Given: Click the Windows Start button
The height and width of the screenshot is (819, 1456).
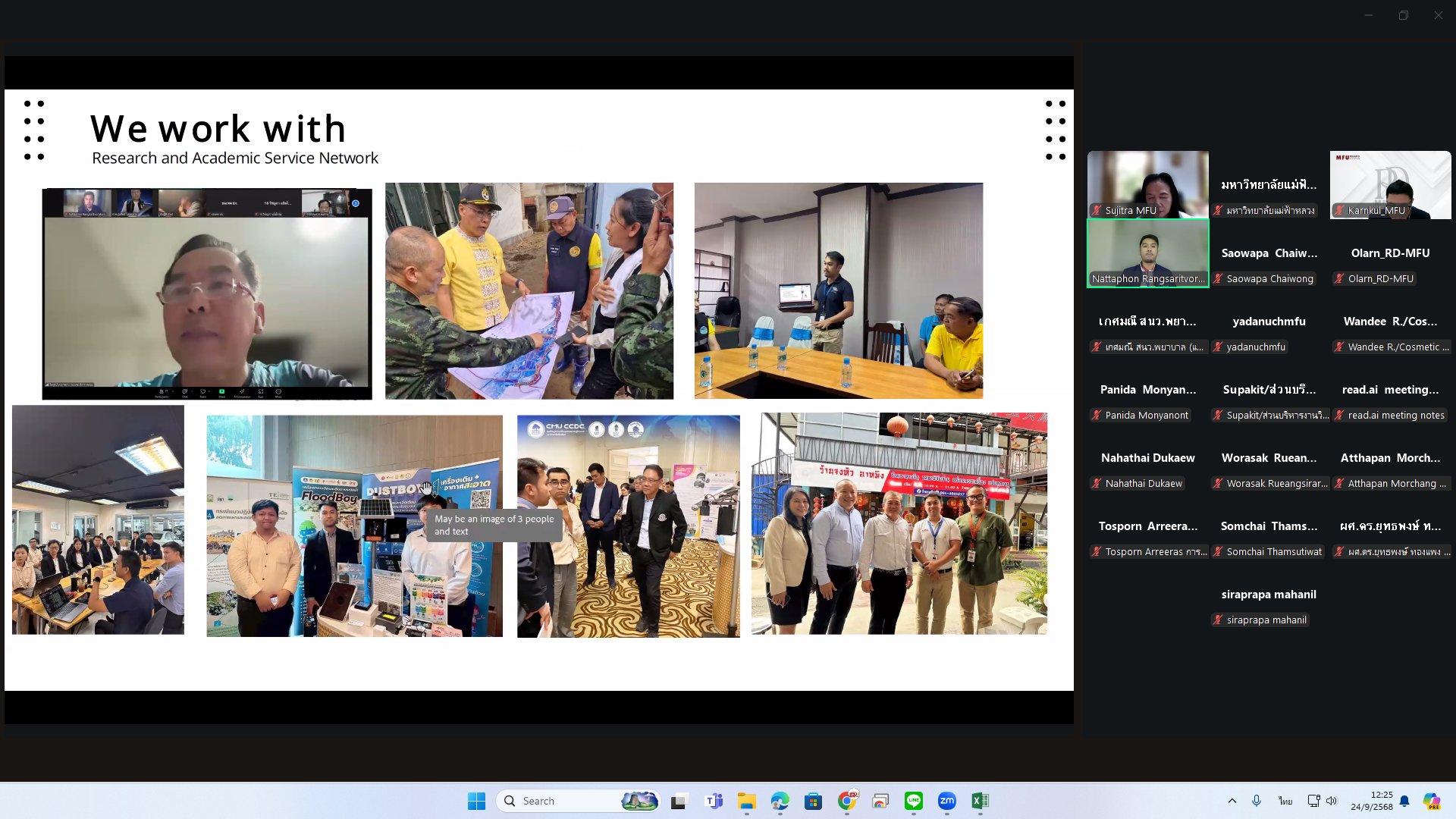Looking at the screenshot, I should click(476, 801).
